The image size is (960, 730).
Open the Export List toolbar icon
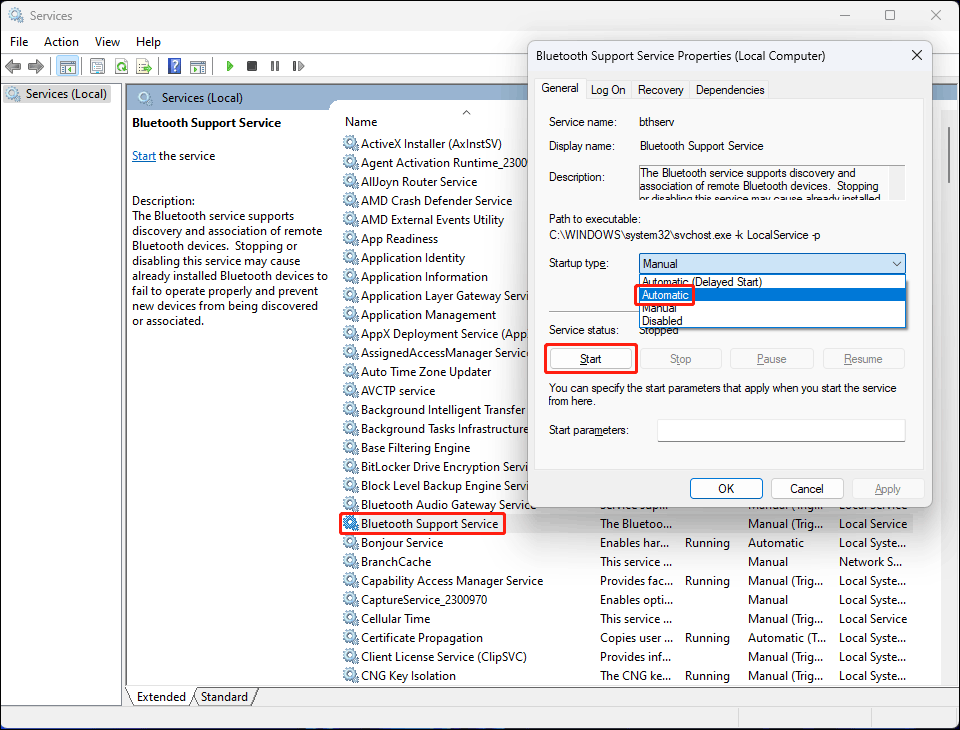click(x=146, y=66)
